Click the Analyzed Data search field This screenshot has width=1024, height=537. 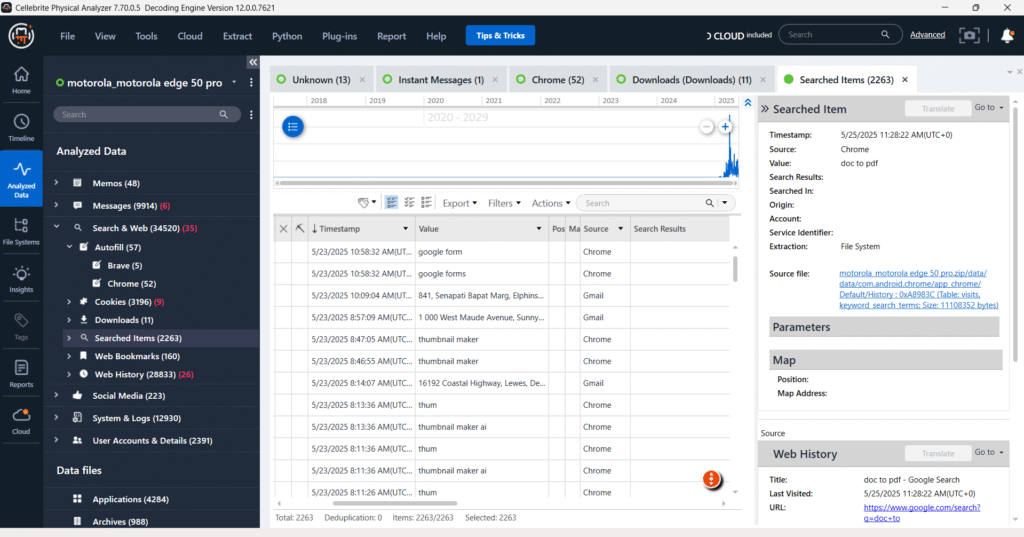coord(147,114)
